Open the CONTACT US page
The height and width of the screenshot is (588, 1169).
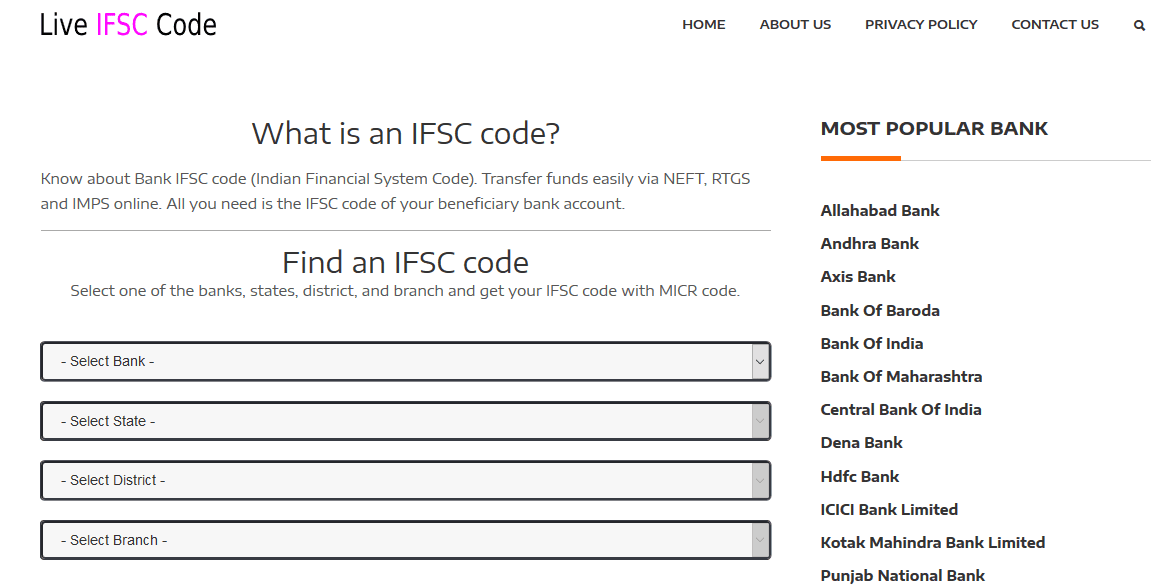(1055, 24)
